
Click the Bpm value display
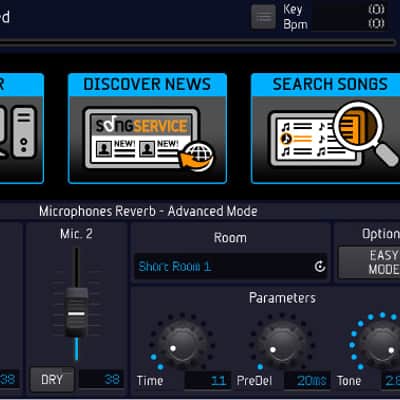pyautogui.click(x=349, y=24)
